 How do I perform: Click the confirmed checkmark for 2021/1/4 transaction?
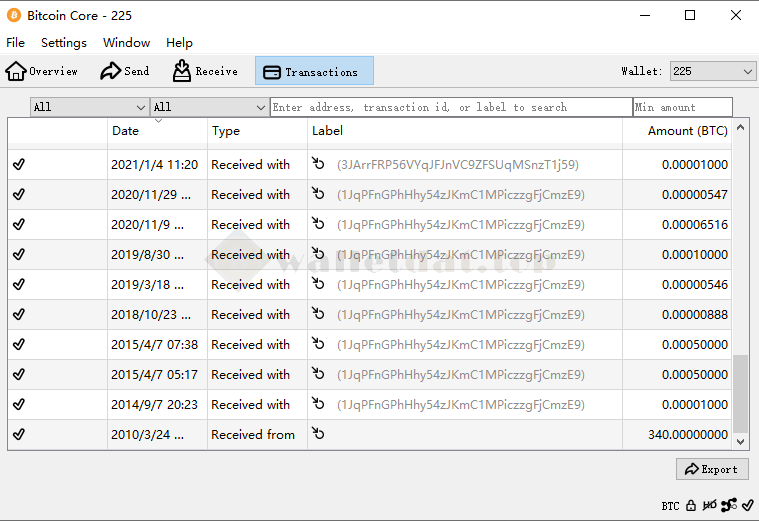tap(19, 165)
